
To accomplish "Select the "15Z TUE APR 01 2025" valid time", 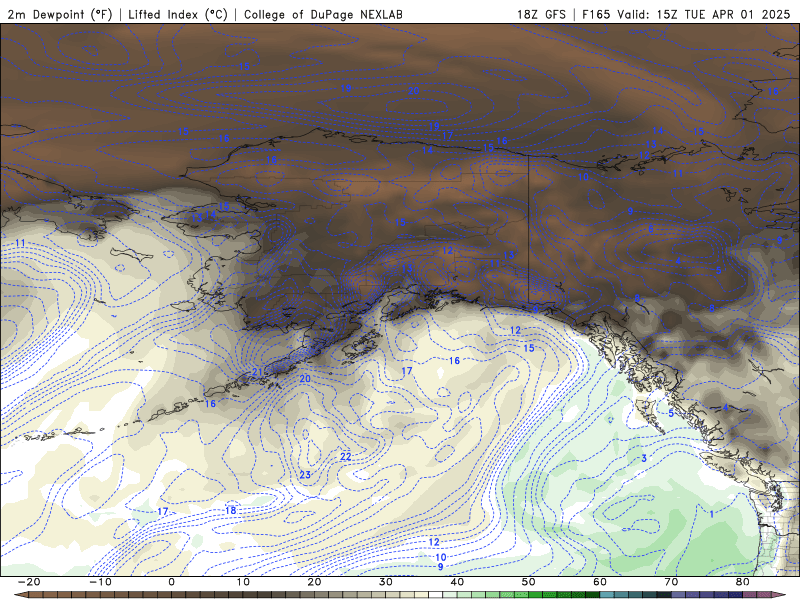I will 723,14.
